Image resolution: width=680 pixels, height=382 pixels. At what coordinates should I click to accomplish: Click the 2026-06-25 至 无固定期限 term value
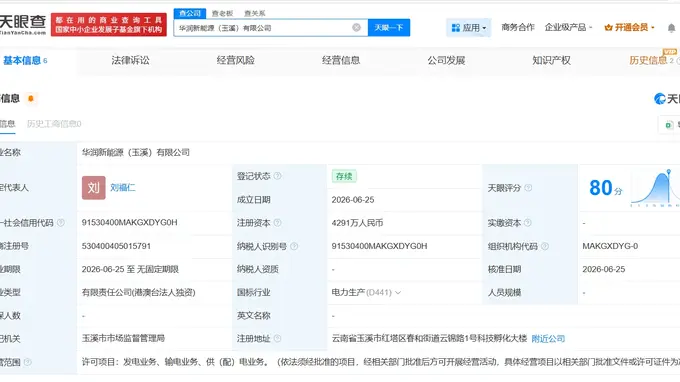point(130,269)
